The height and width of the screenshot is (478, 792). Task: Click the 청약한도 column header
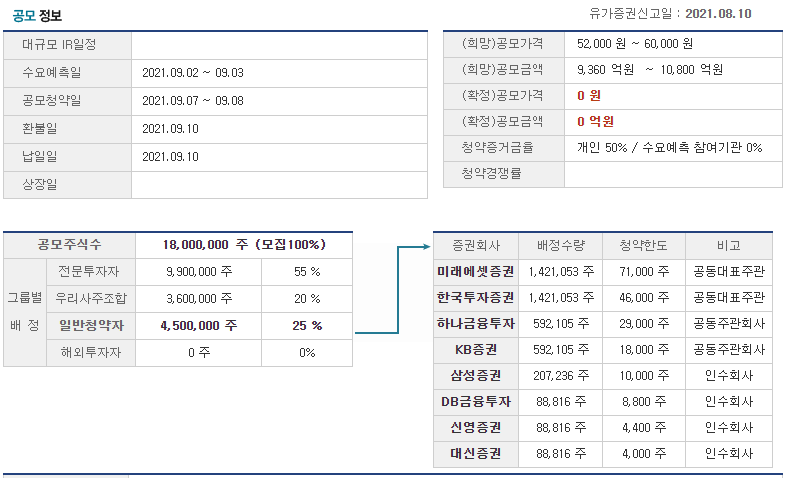pyautogui.click(x=644, y=246)
